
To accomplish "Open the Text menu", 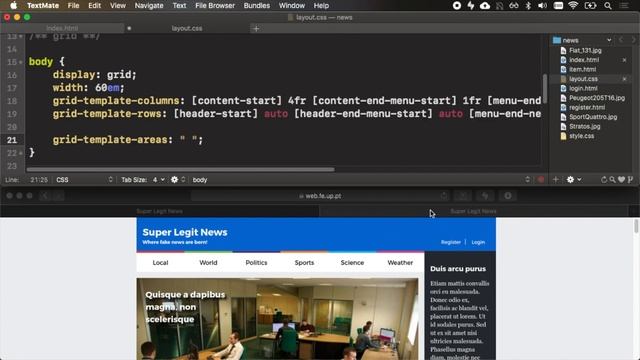I will [x=179, y=6].
